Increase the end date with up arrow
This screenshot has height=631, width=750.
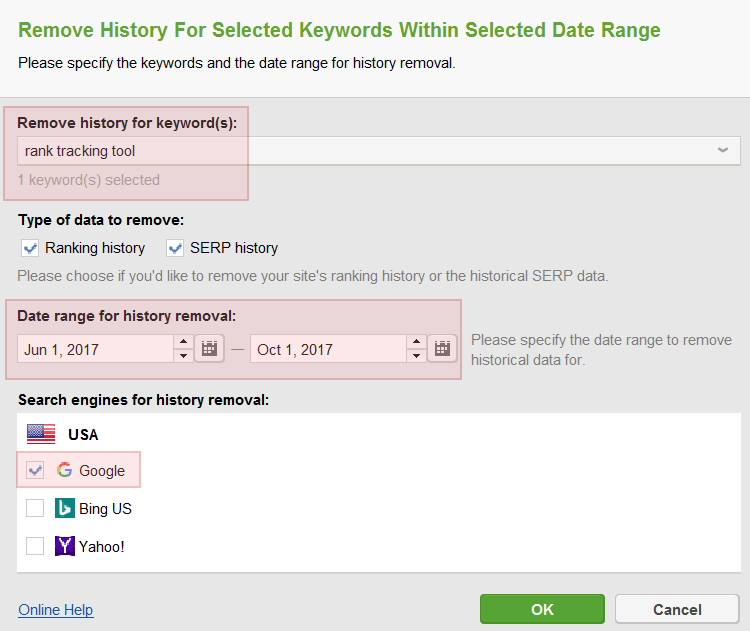(x=417, y=342)
